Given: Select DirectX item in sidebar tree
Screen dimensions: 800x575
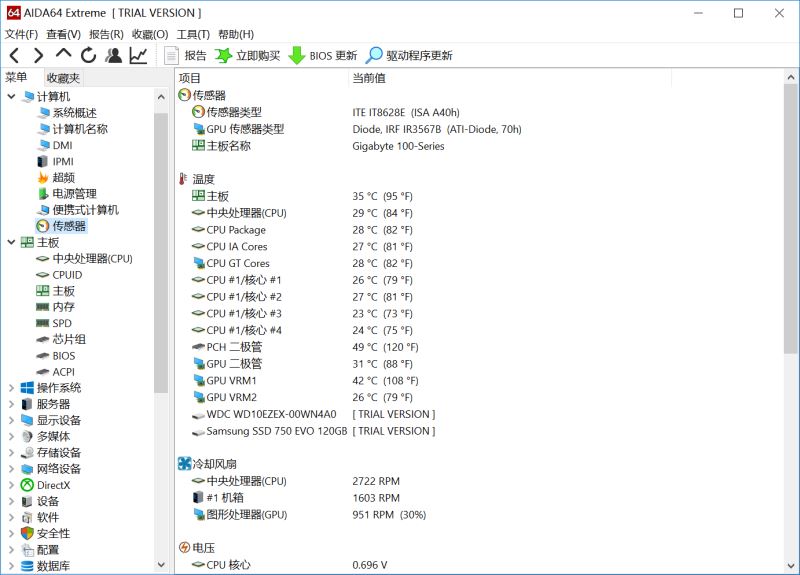Looking at the screenshot, I should [53, 485].
